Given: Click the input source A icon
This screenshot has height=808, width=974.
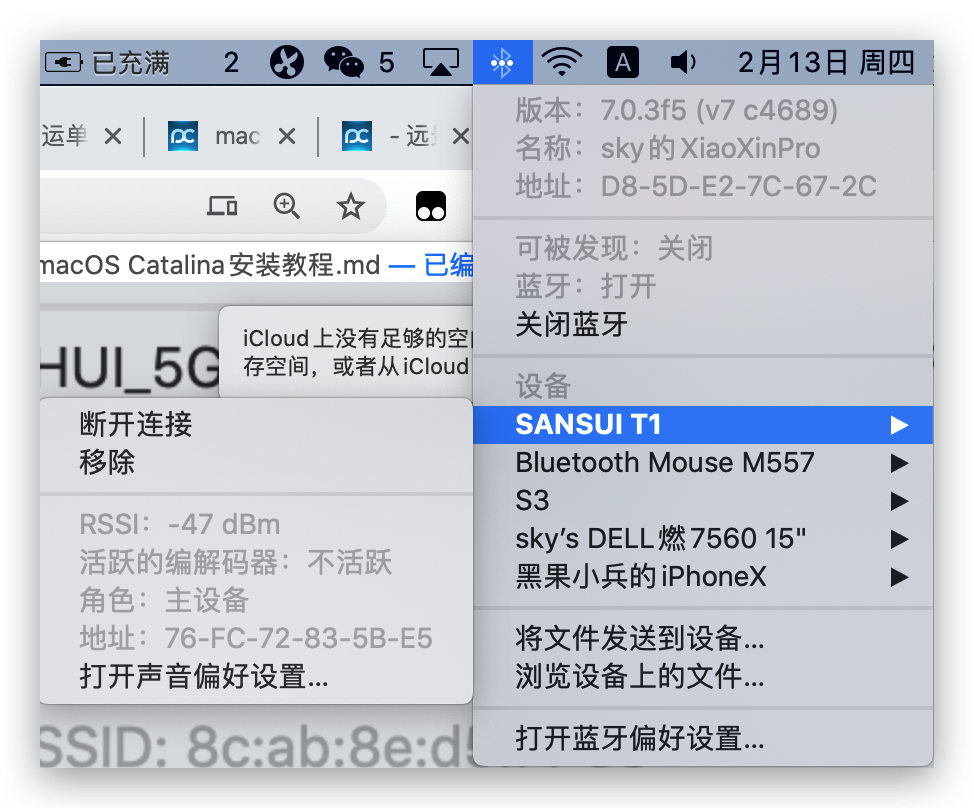Looking at the screenshot, I should click(x=622, y=62).
